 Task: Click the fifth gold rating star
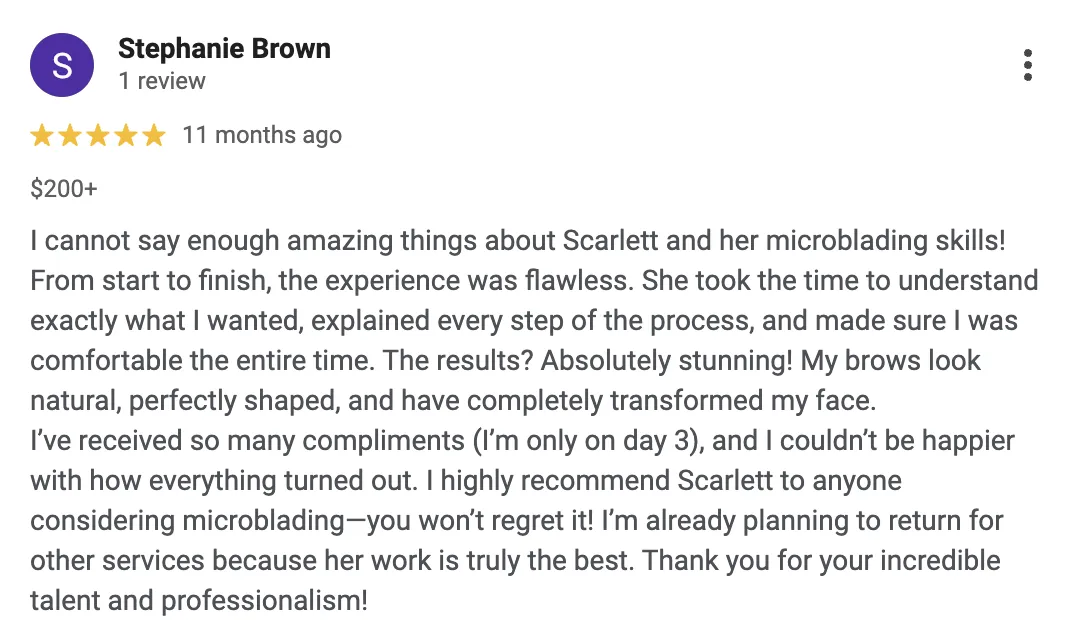click(154, 135)
